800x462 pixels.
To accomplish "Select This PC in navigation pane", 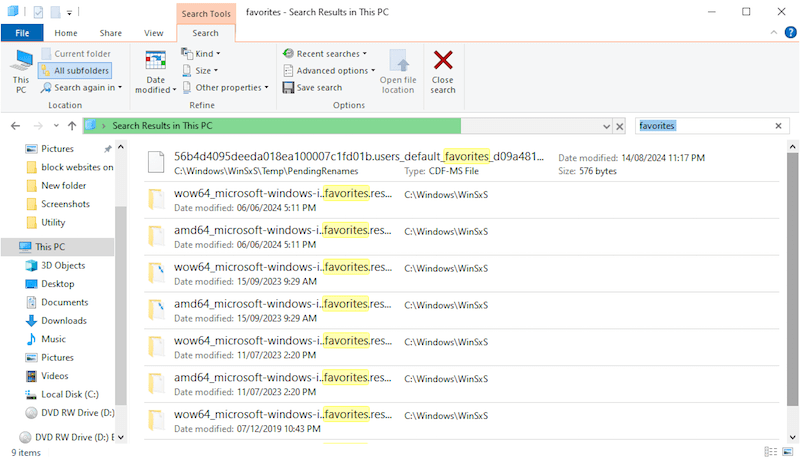I will 57,247.
